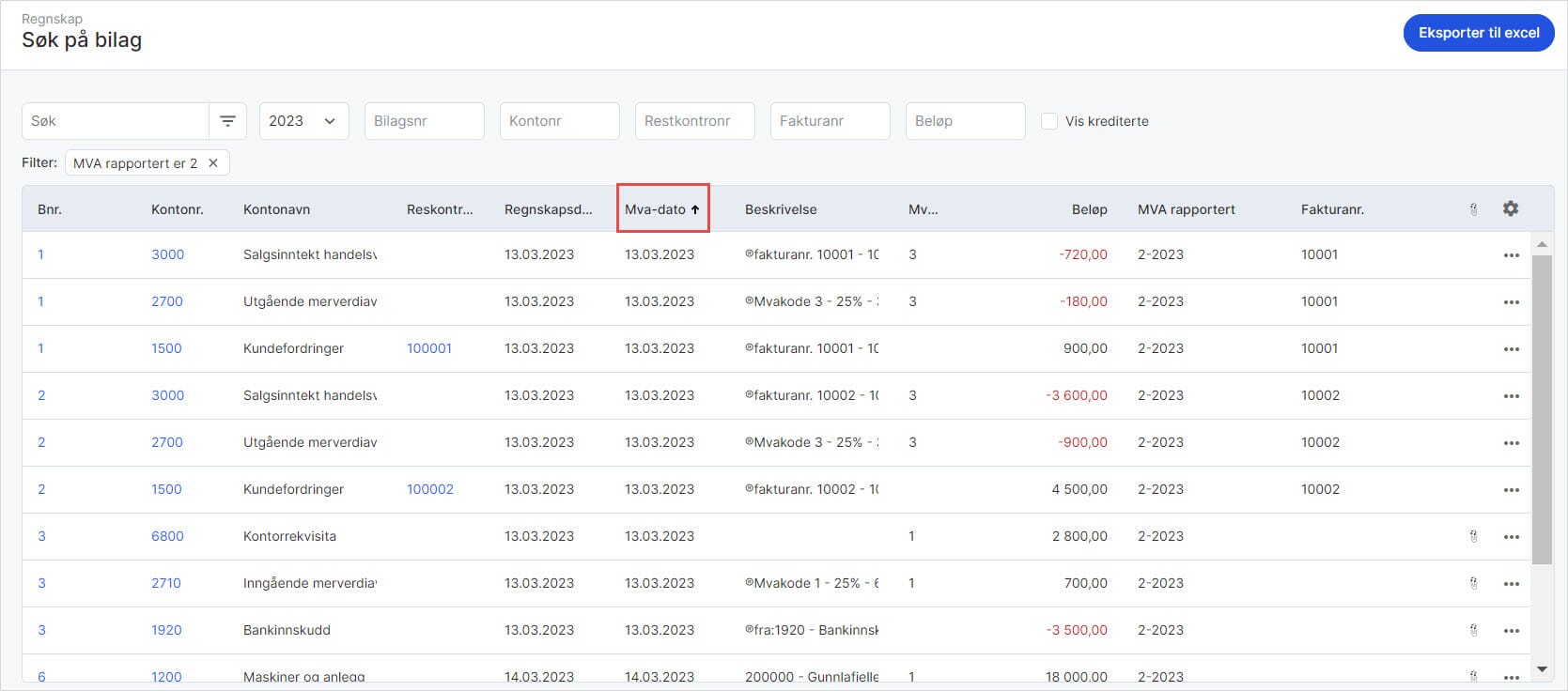The height and width of the screenshot is (691, 1568).
Task: Click attachment paperclip on Bankinnskudd row
Action: point(1473,630)
